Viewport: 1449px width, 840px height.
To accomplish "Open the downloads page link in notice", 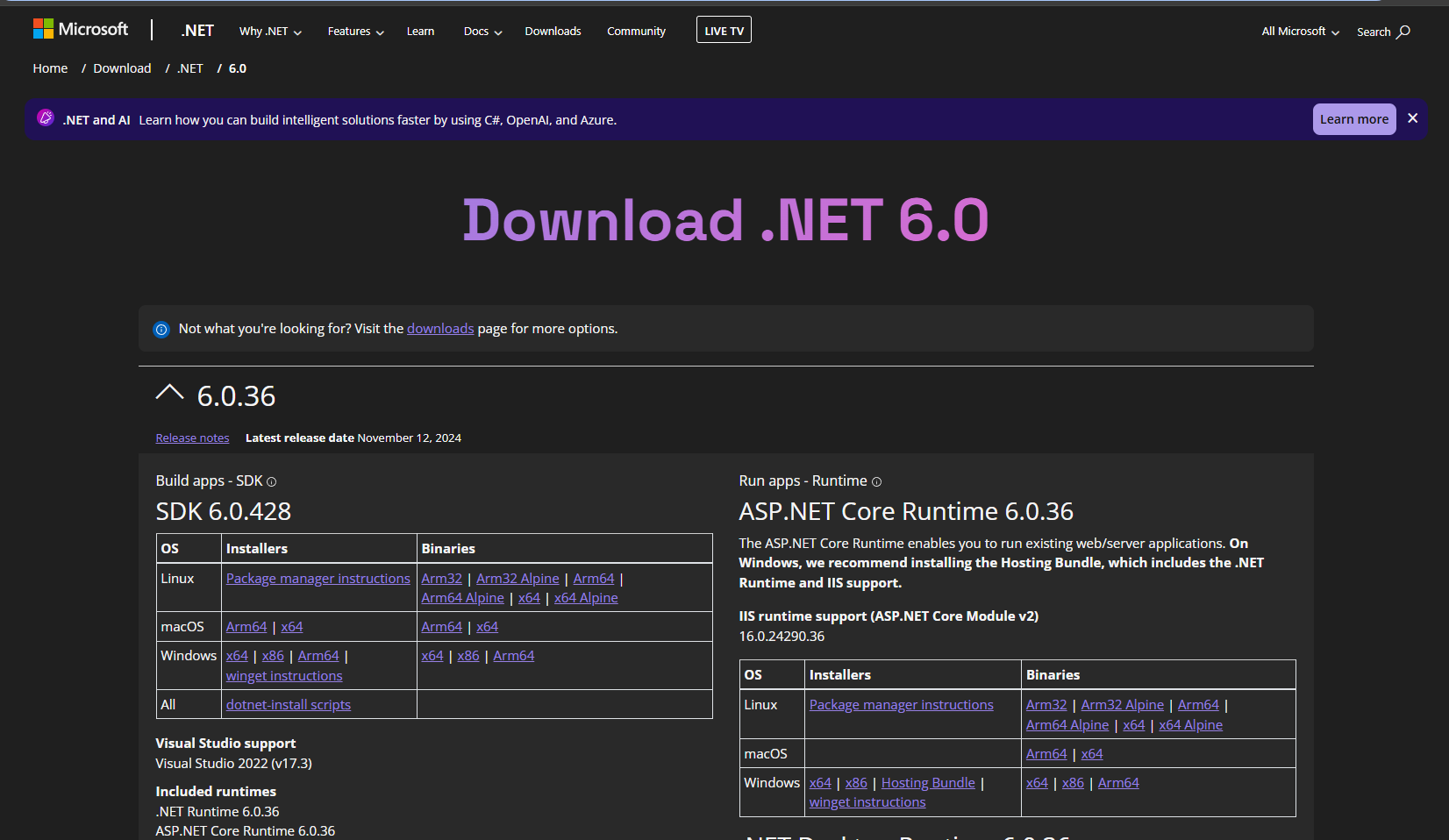I will (x=440, y=329).
